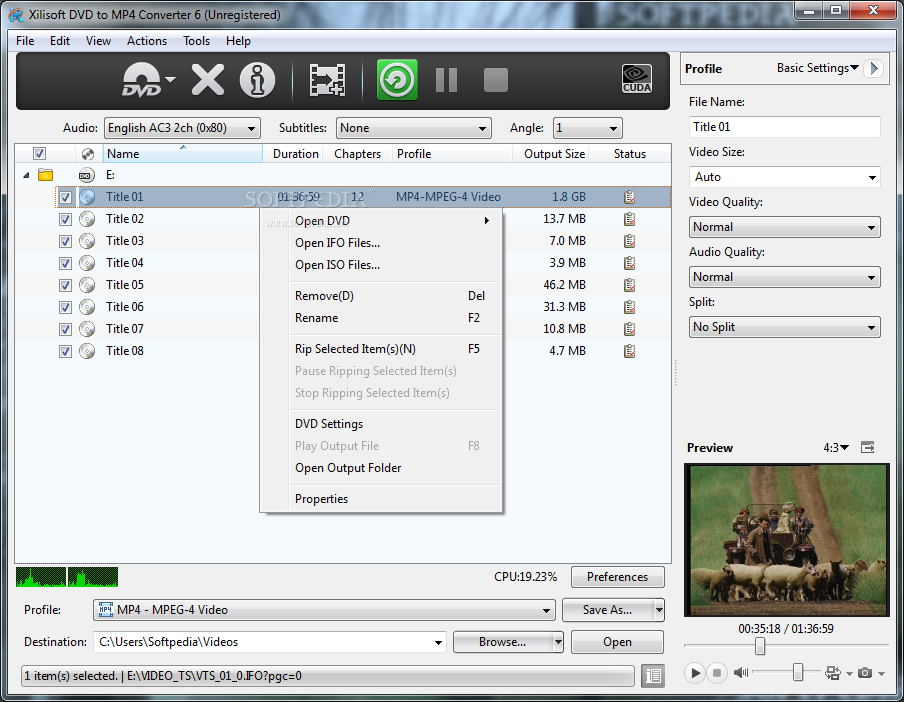Viewport: 904px width, 702px height.
Task: Open the log view icon beside the status bar
Action: point(653,675)
